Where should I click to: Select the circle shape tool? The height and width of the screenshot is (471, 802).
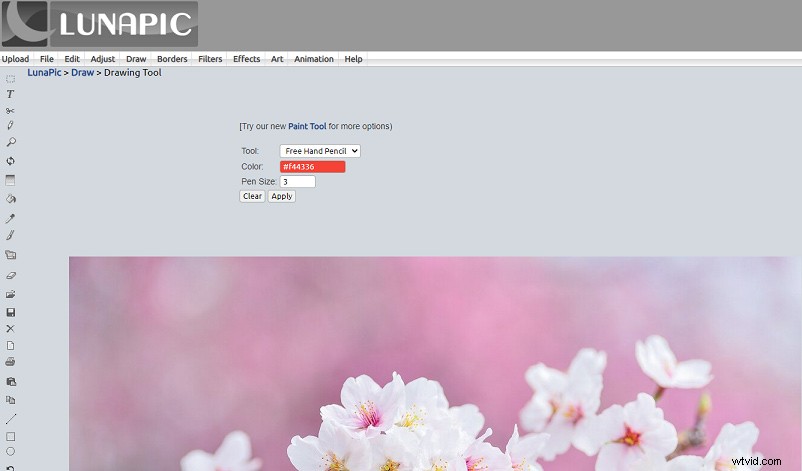tap(10, 452)
